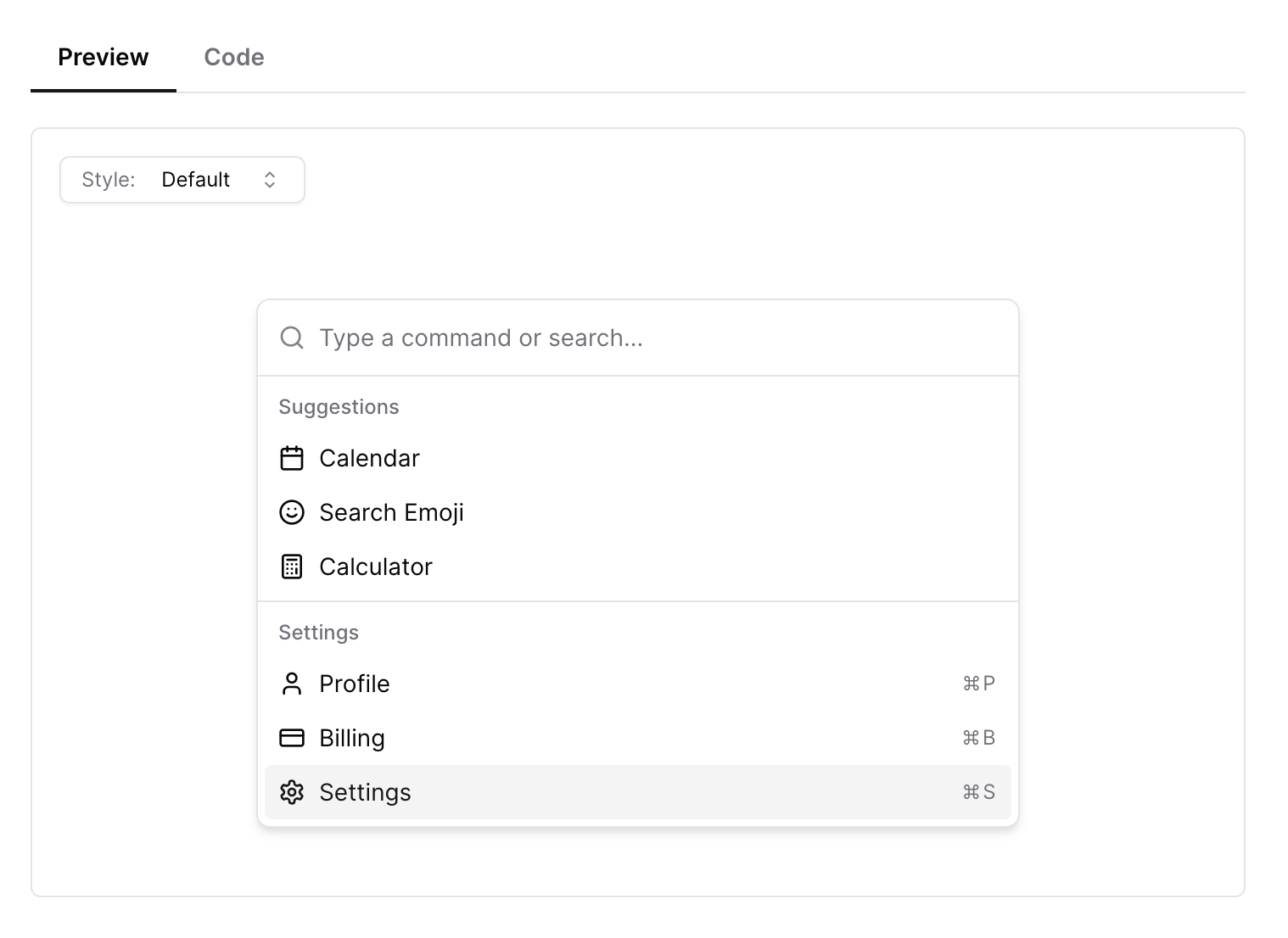This screenshot has height=938, width=1288.
Task: Click the settings gear icon
Action: click(292, 792)
